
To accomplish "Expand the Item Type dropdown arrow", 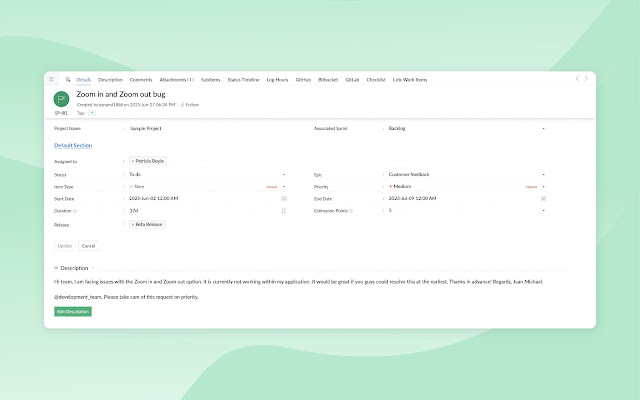I will click(x=284, y=187).
